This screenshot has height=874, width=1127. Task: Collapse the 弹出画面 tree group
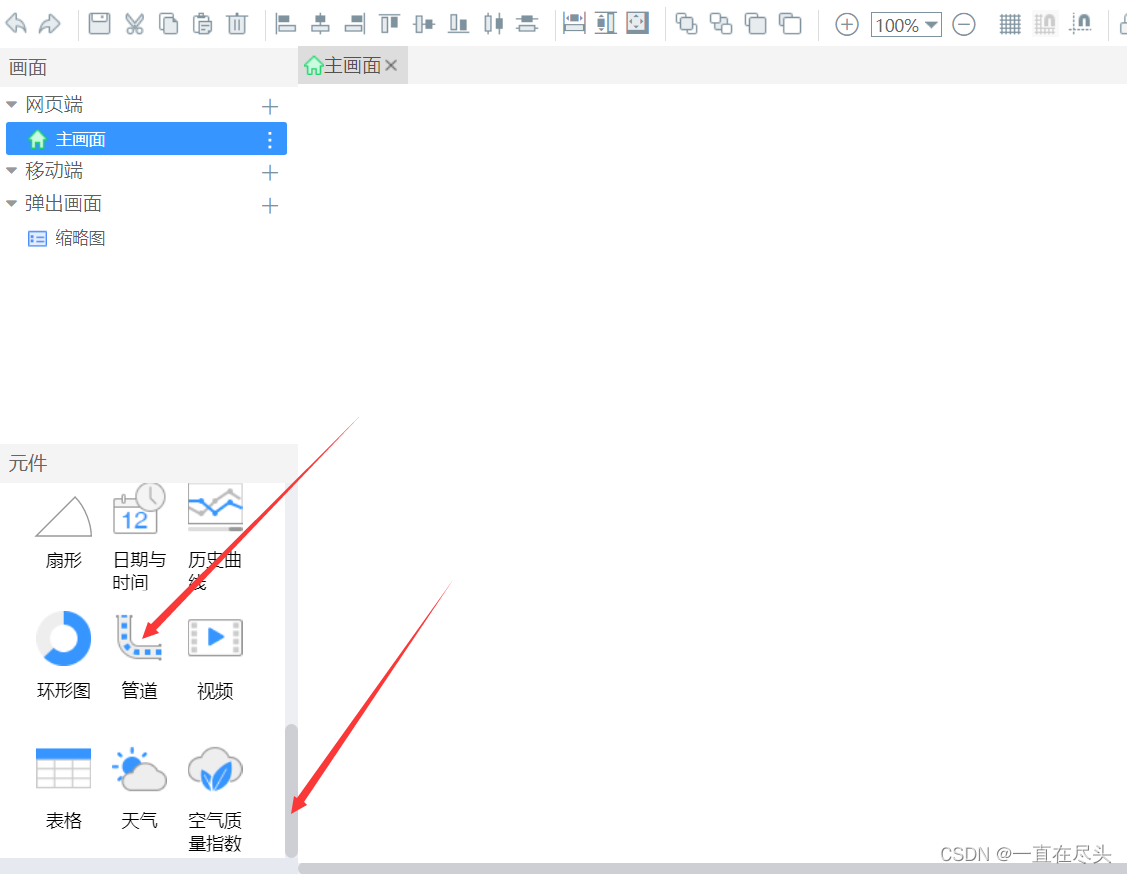[12, 204]
